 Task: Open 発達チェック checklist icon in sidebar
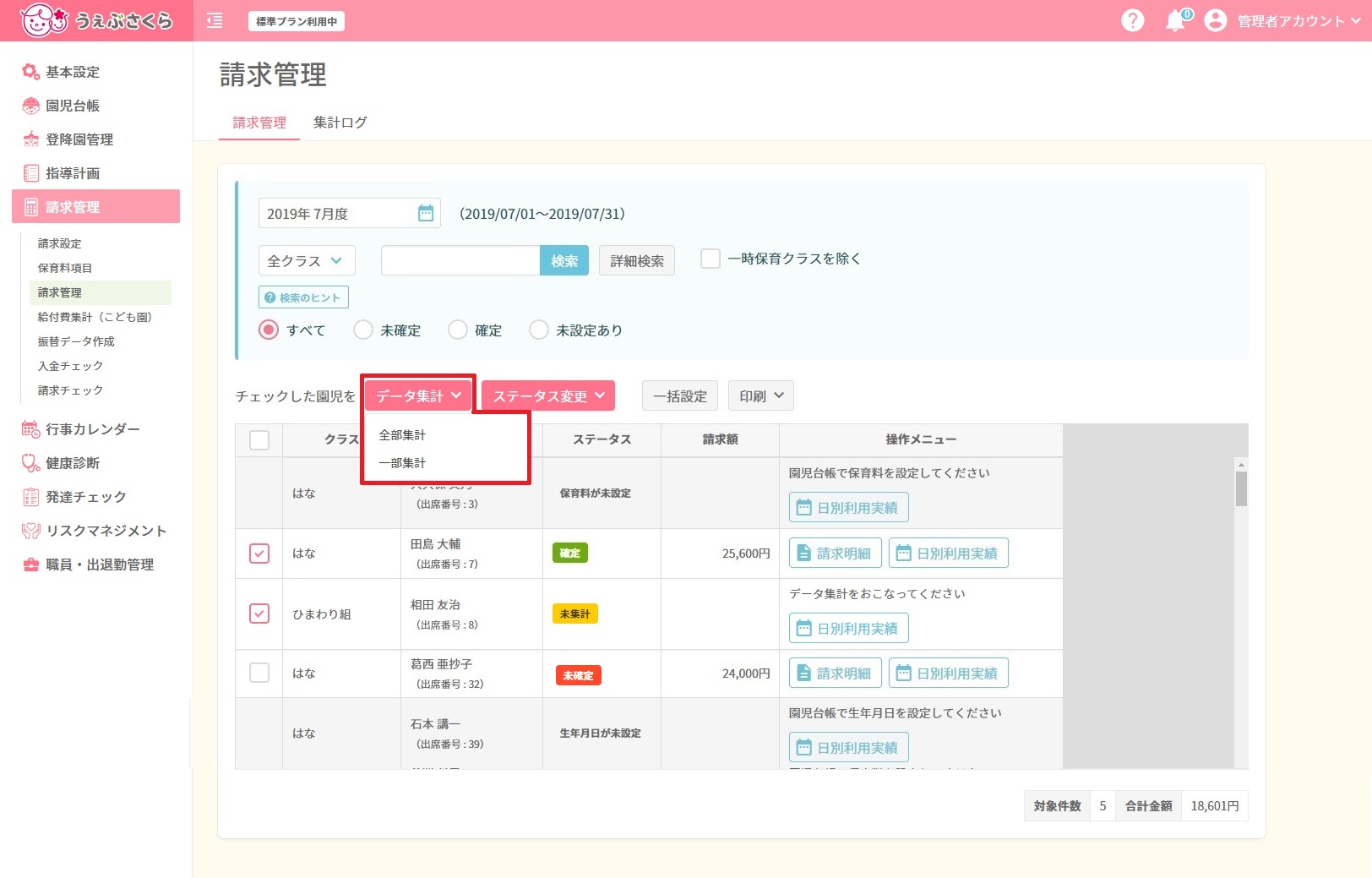pos(31,497)
